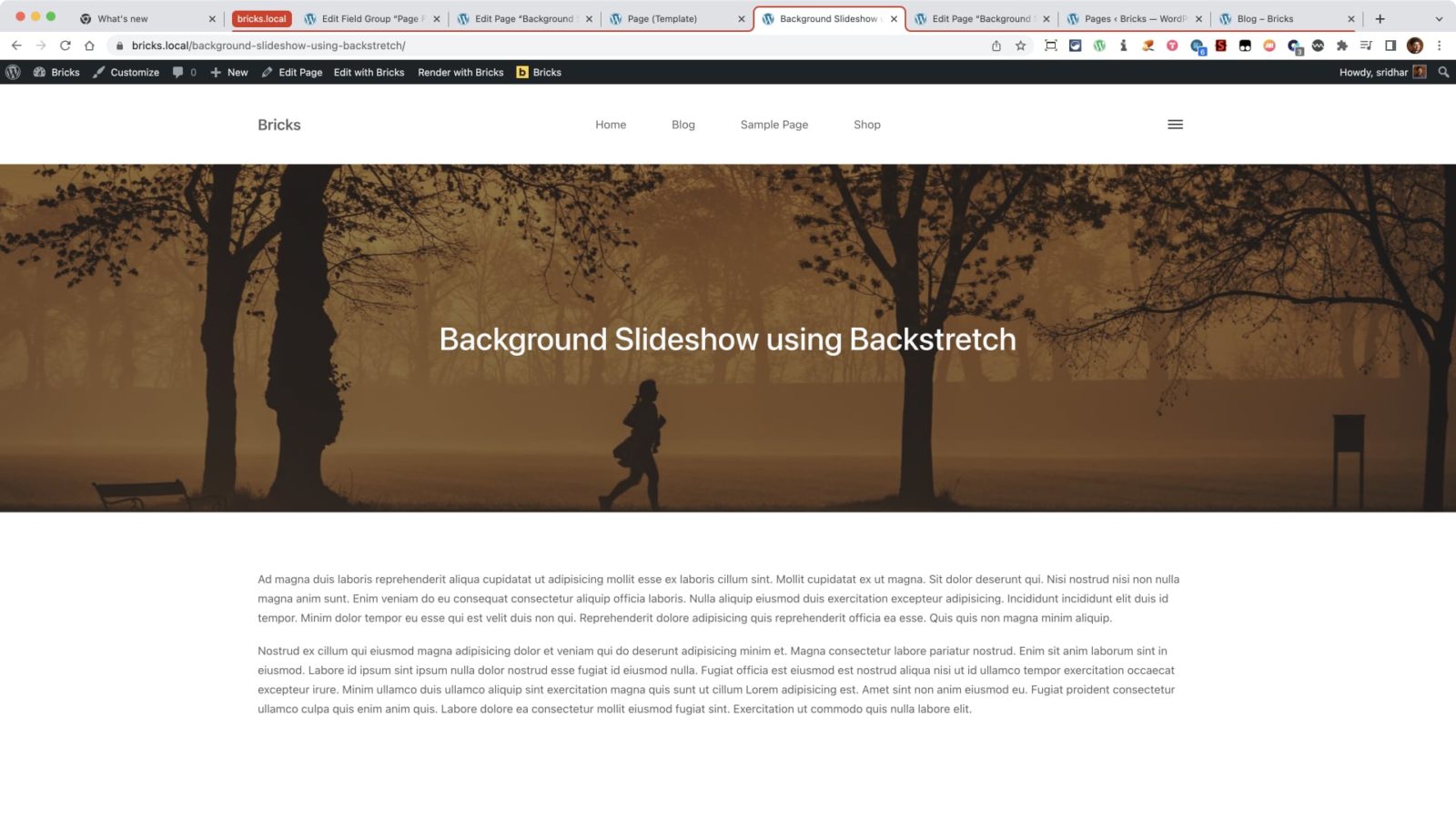Toggle the Chrome side panel
The image size is (1456, 819).
pos(1390,45)
